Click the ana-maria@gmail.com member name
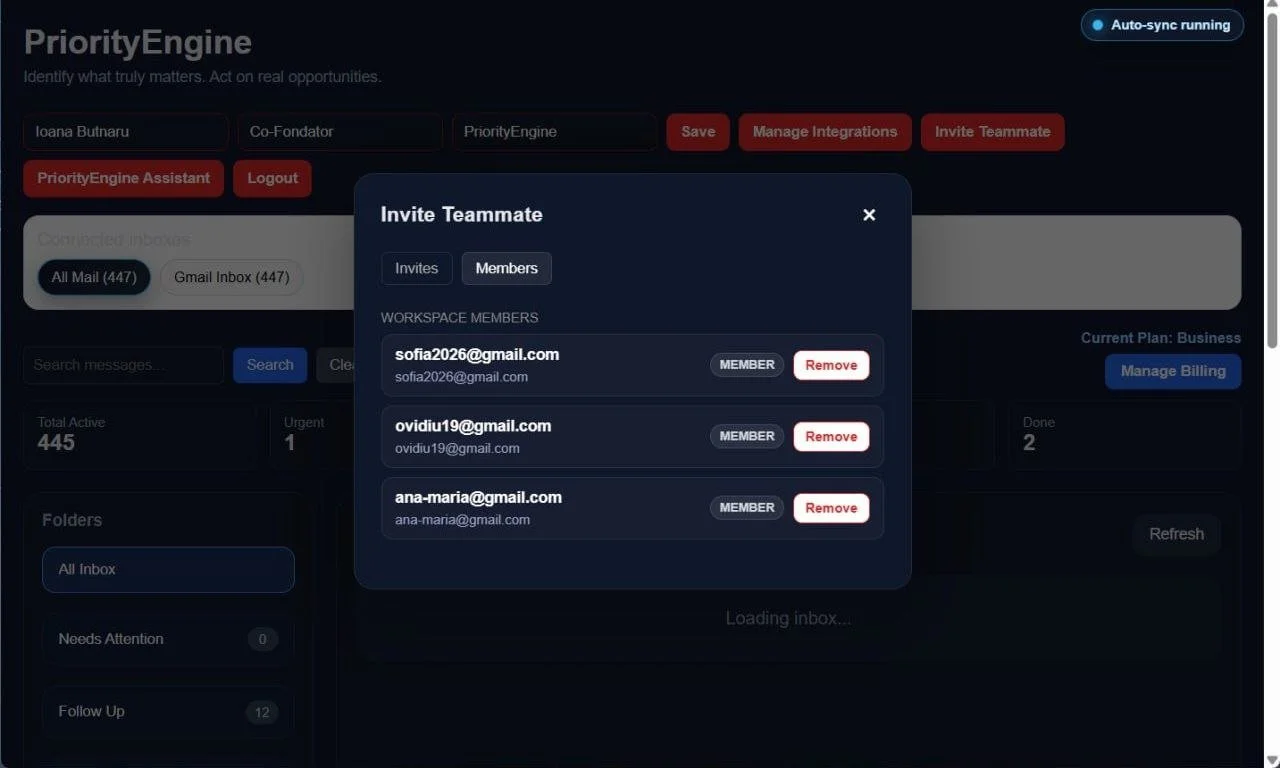 (478, 498)
